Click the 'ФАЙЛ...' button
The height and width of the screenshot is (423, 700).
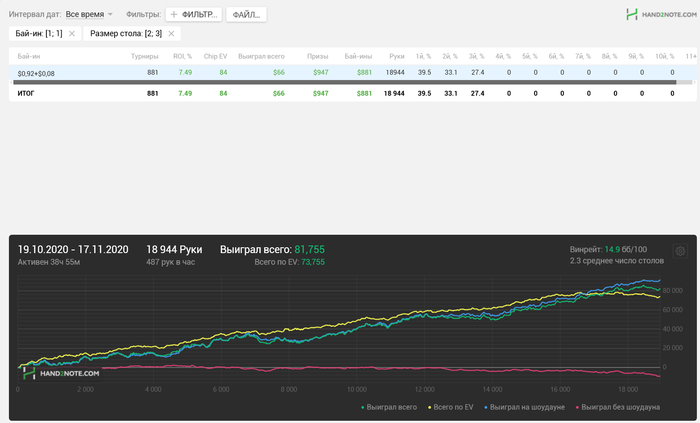tap(246, 14)
